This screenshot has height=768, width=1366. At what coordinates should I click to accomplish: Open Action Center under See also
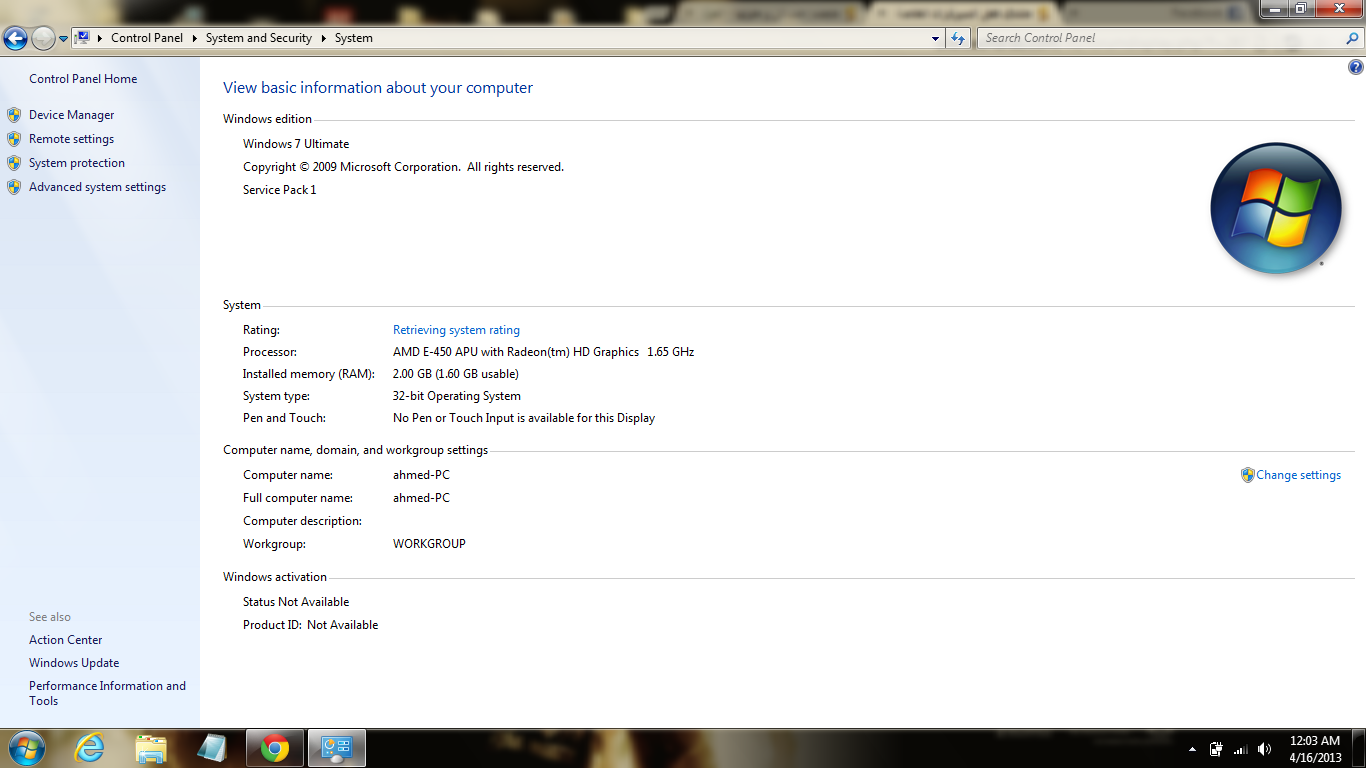click(x=66, y=640)
